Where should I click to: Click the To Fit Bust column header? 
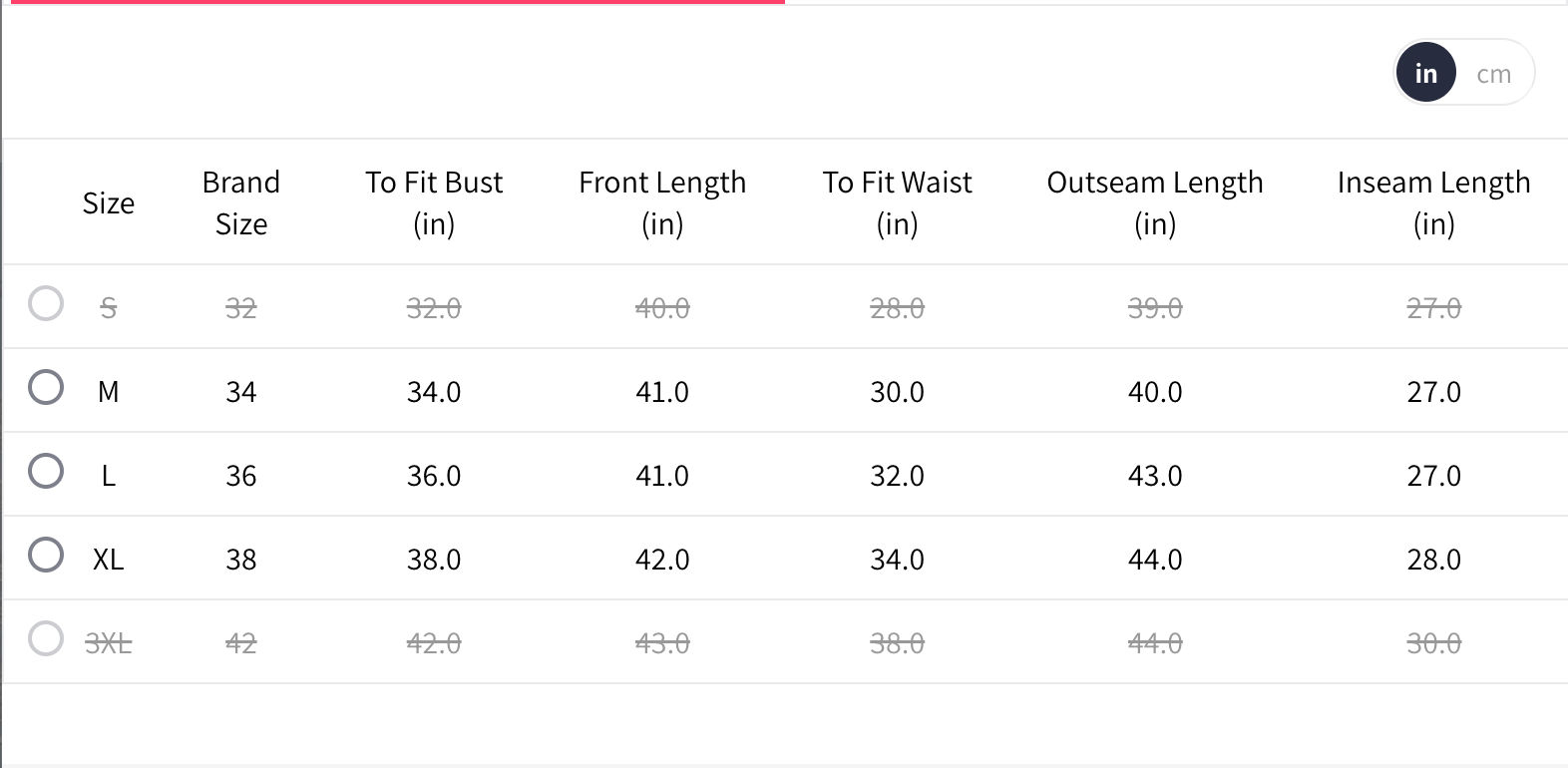tap(434, 202)
